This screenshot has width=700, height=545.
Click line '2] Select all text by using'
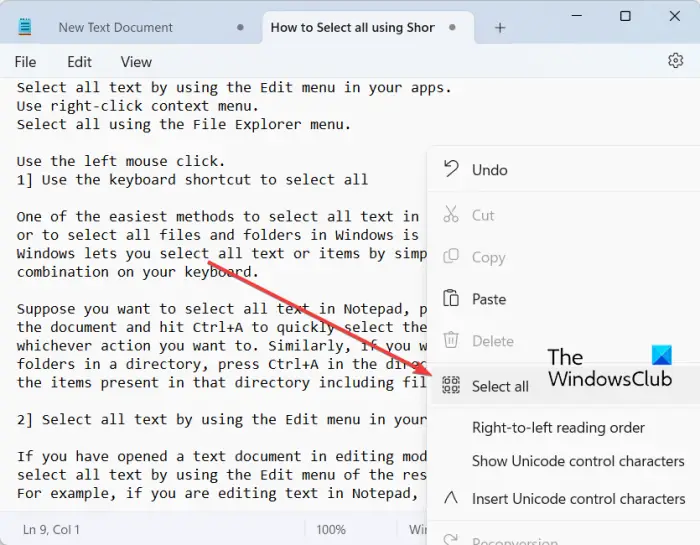click(221, 420)
